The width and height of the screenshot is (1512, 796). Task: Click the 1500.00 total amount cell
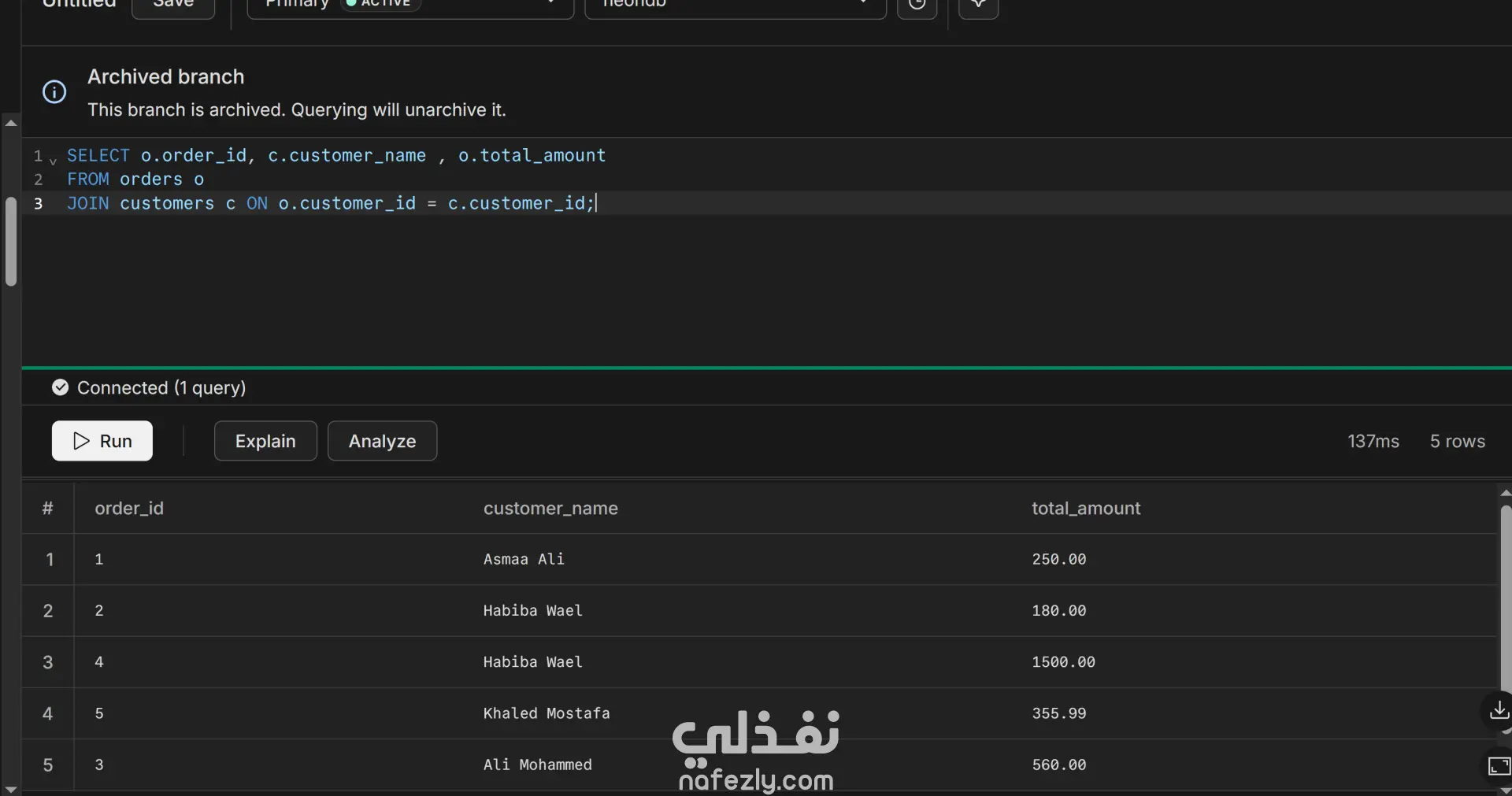pyautogui.click(x=1064, y=662)
